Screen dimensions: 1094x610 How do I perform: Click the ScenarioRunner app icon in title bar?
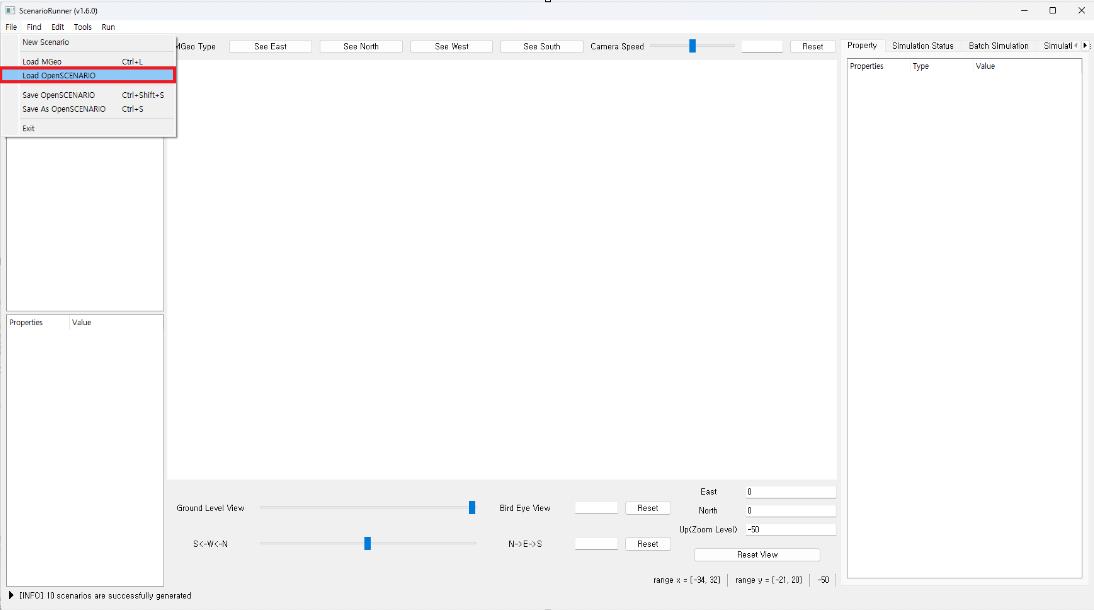9,10
